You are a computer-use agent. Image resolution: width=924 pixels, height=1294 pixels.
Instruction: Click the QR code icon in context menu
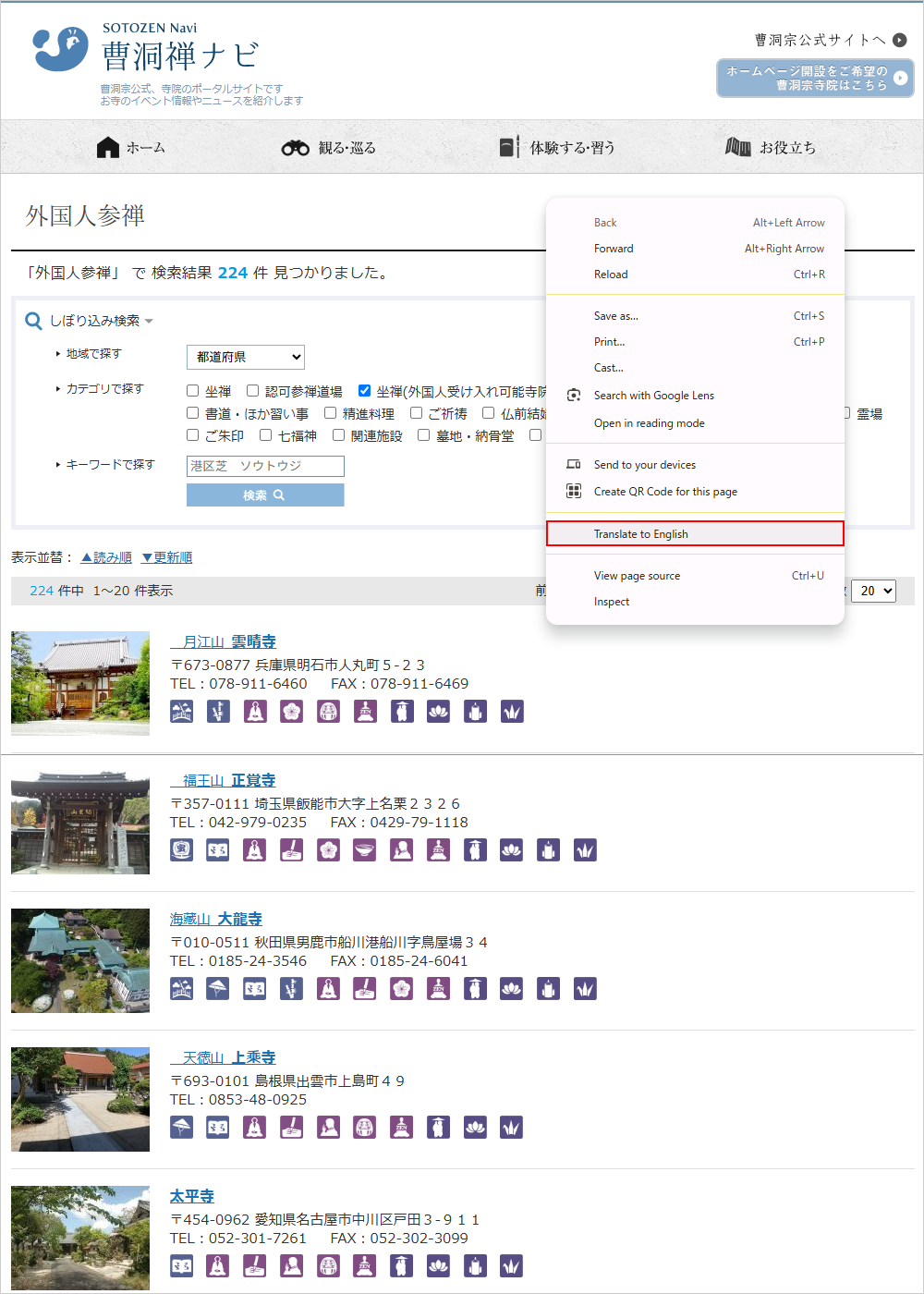coord(574,491)
